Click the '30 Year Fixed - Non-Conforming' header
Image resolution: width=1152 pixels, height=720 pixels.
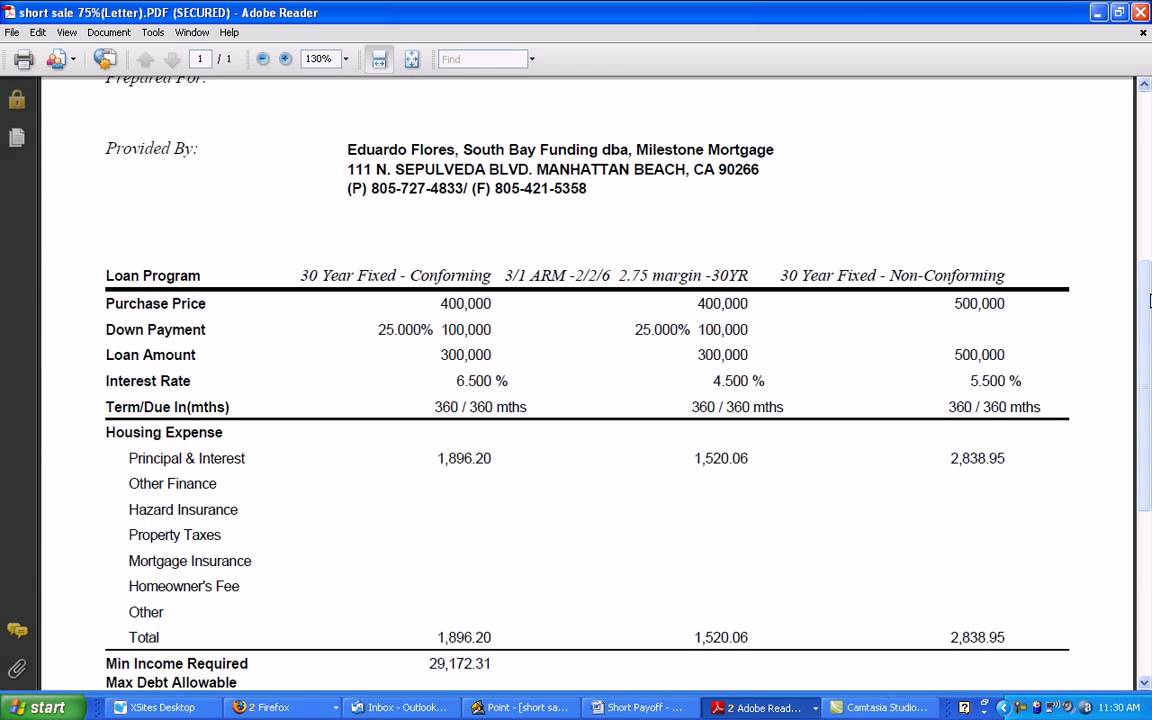coord(893,276)
